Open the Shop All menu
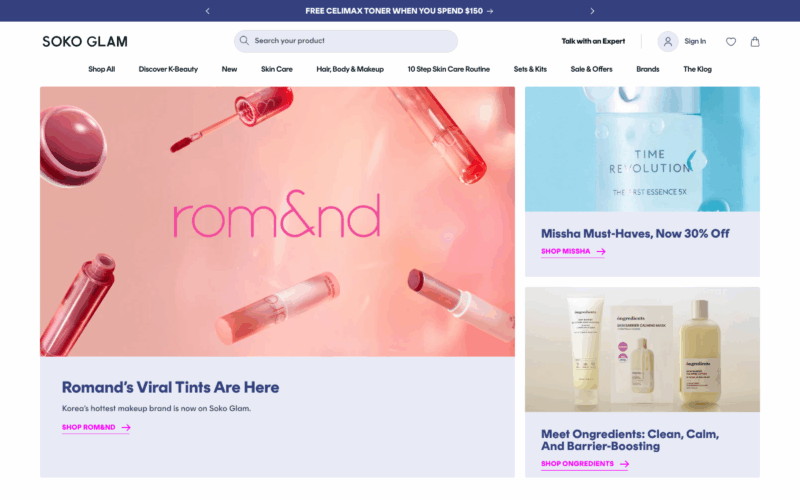The width and height of the screenshot is (800, 500). [x=102, y=69]
